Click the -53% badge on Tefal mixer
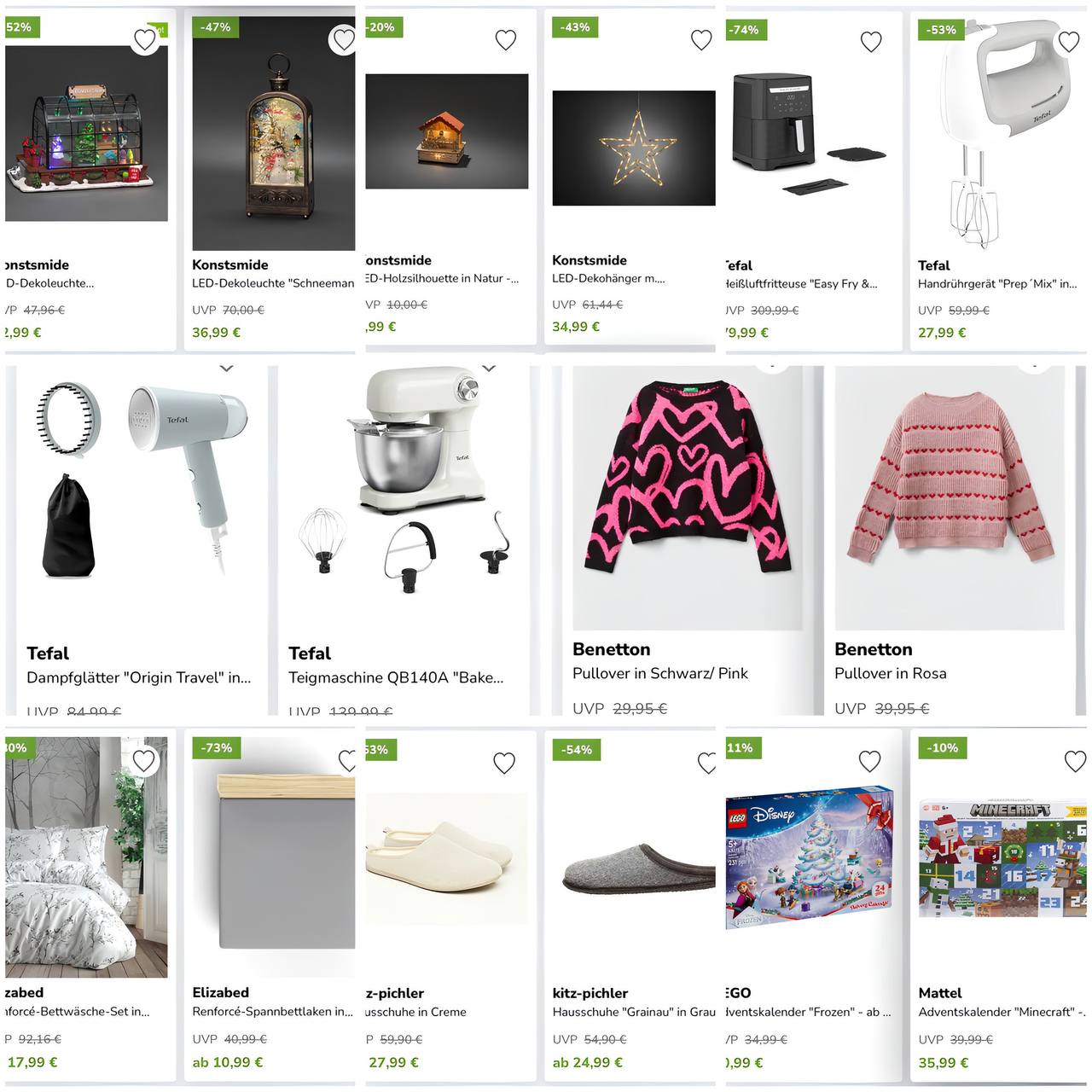Image resolution: width=1092 pixels, height=1092 pixels. click(x=942, y=30)
